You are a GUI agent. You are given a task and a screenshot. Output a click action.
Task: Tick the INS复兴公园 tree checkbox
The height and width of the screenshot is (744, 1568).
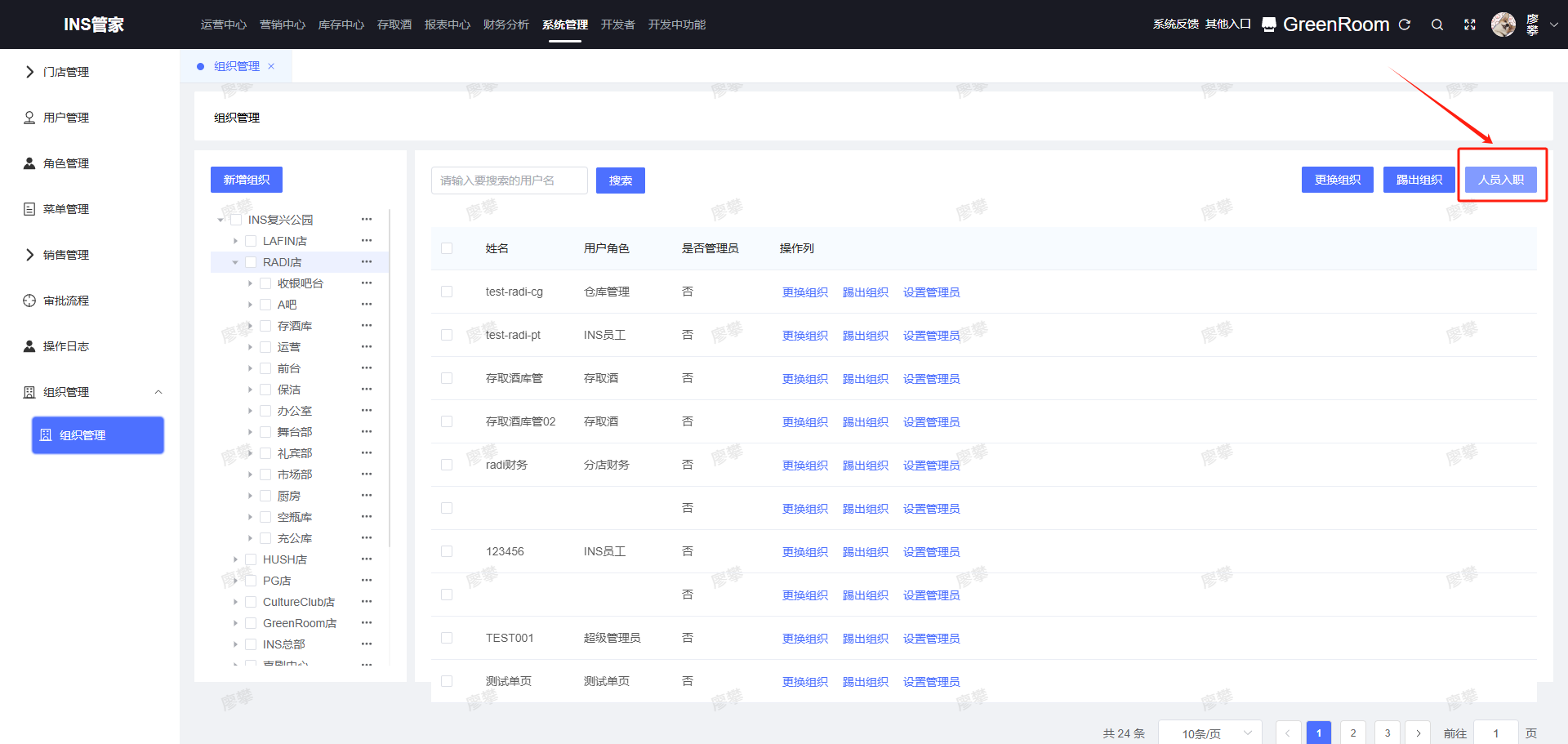point(236,220)
